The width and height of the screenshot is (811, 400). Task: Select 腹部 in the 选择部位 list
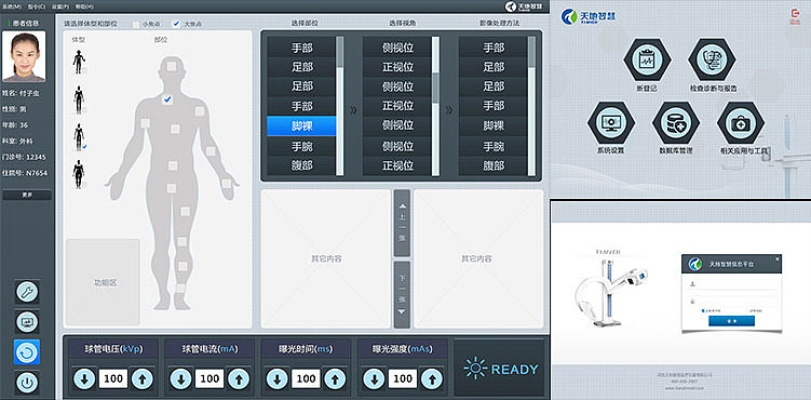302,166
